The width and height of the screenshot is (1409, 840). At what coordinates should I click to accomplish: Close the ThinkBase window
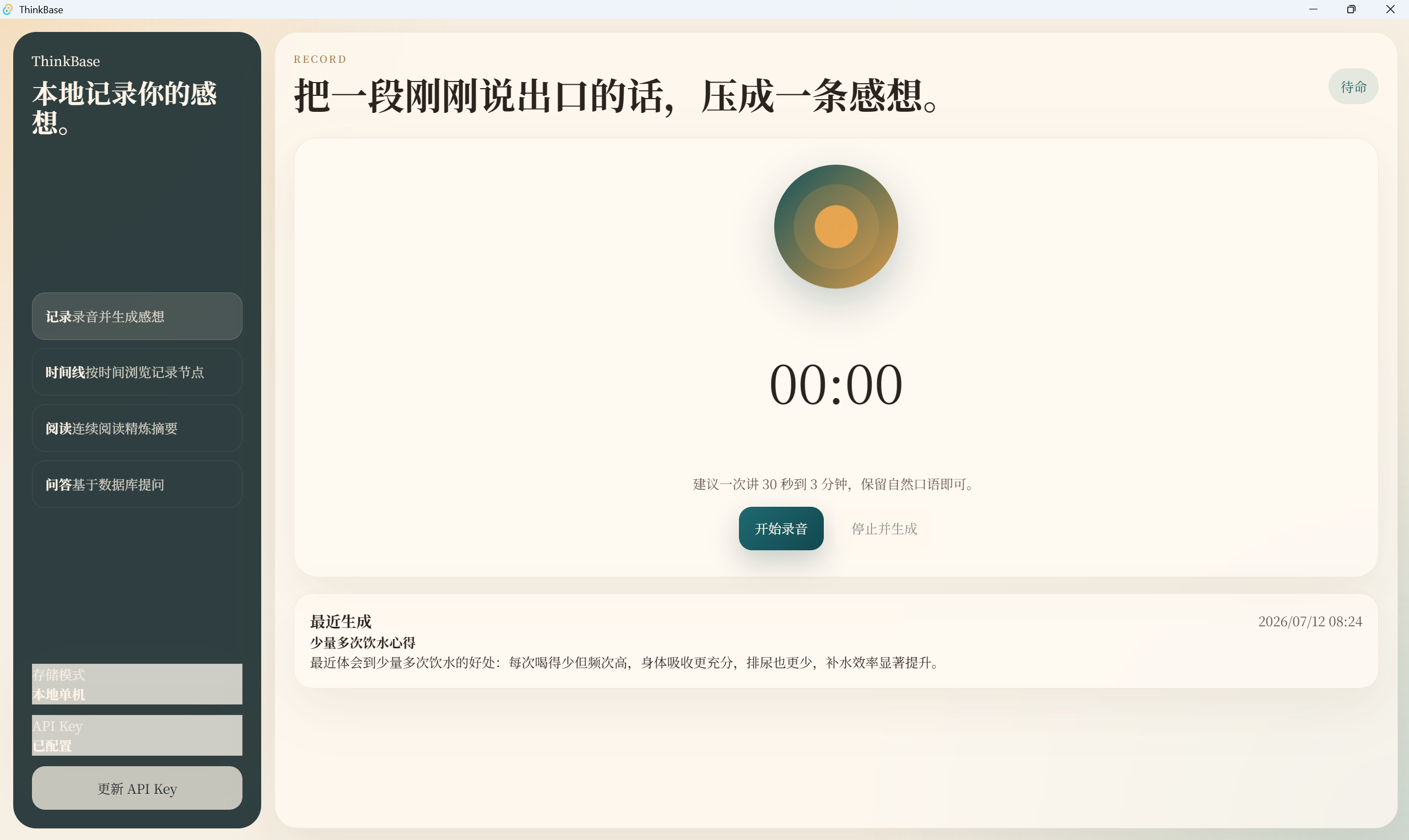tap(1390, 9)
